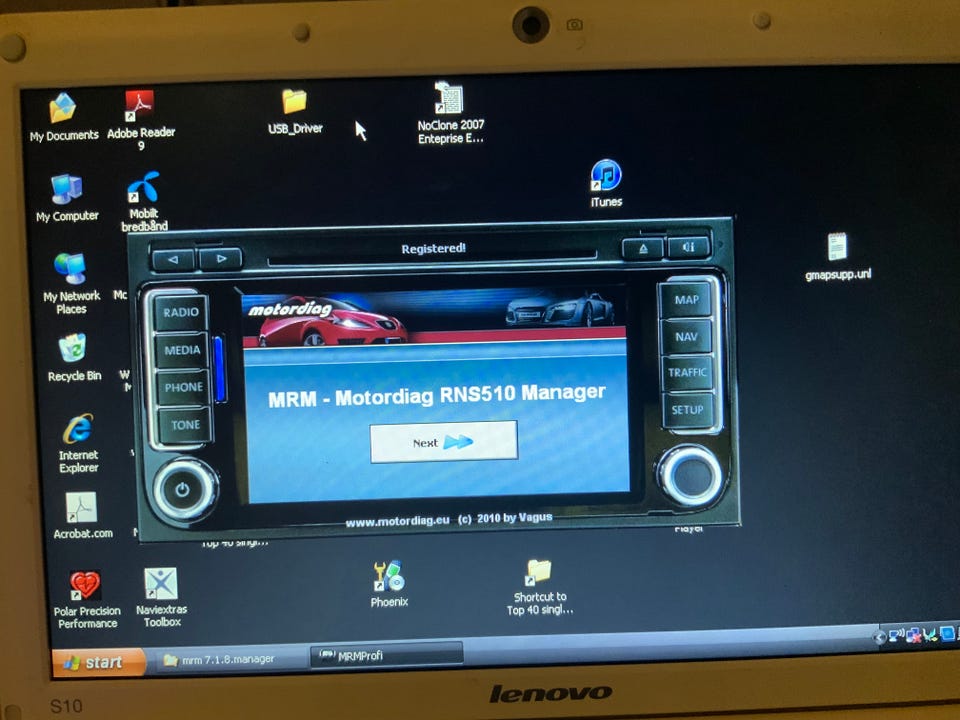Select the MAP button on the RNS510 panel
The width and height of the screenshot is (960, 720).
click(686, 299)
